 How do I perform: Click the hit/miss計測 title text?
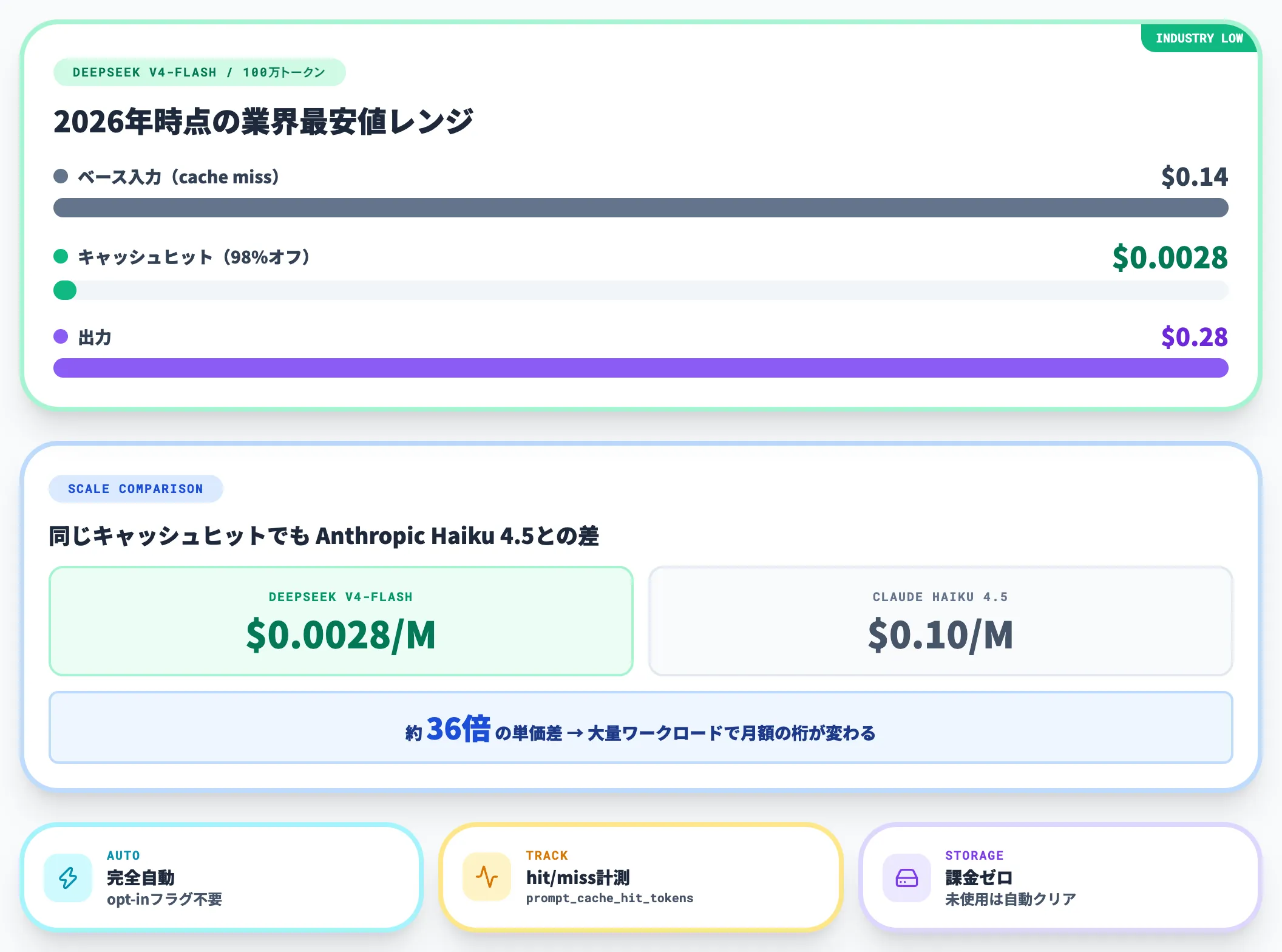(x=578, y=878)
